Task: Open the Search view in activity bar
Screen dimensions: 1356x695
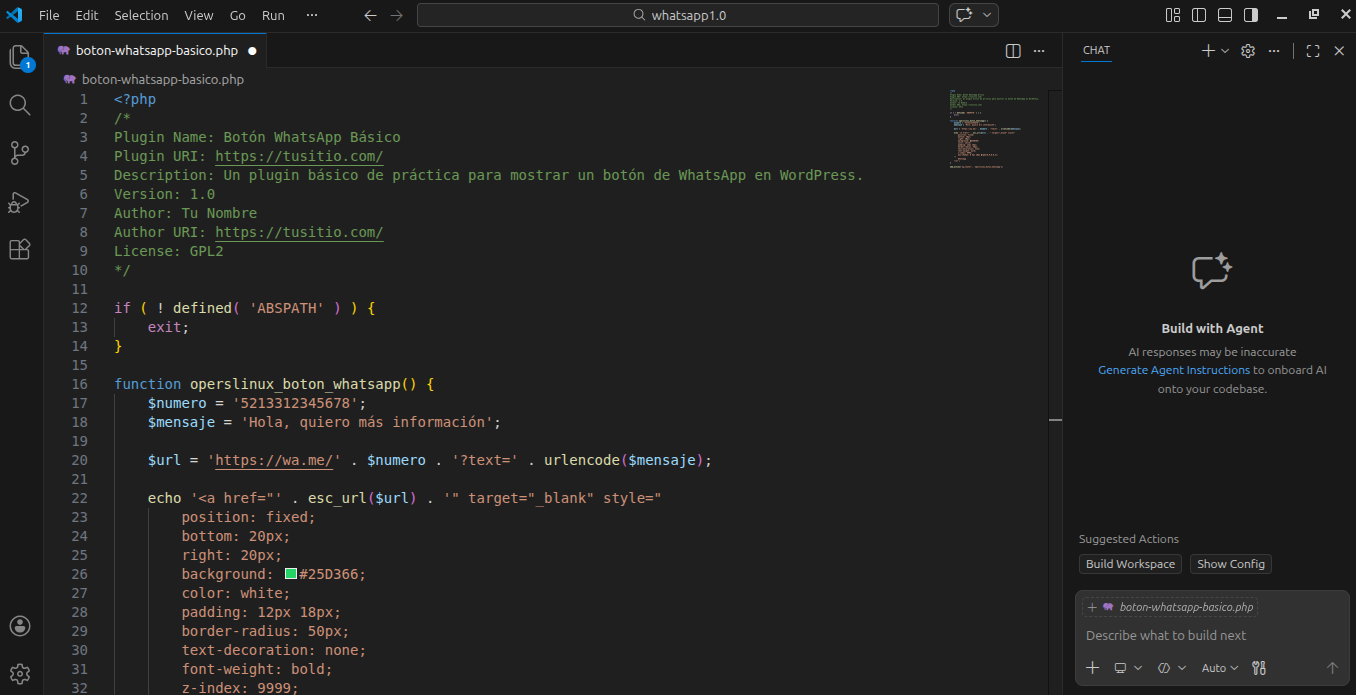Action: click(20, 105)
